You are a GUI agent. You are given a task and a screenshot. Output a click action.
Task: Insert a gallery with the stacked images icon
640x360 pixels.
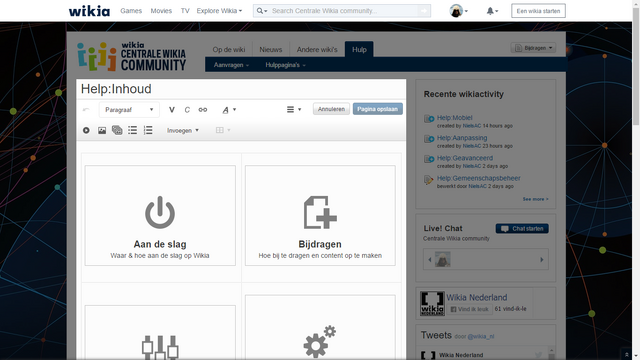117,130
